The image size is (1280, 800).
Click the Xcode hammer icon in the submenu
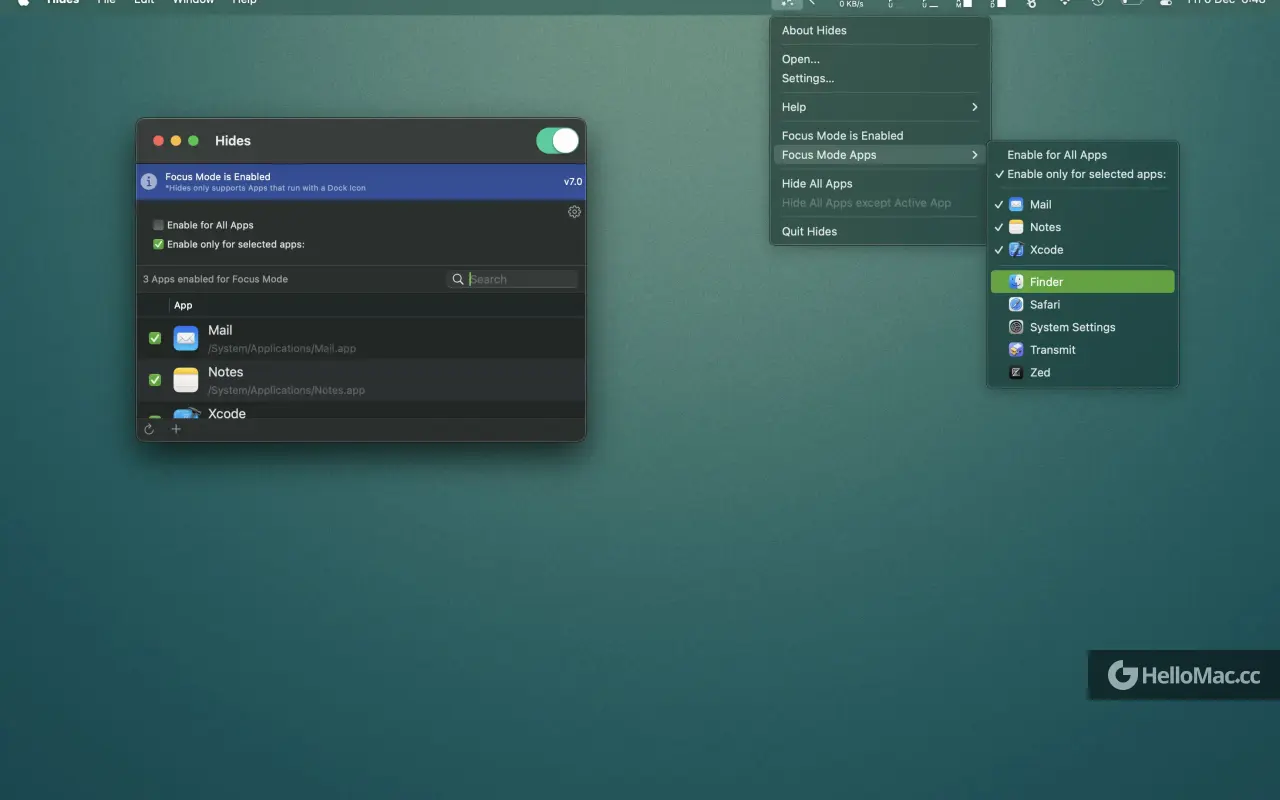pyautogui.click(x=1016, y=250)
